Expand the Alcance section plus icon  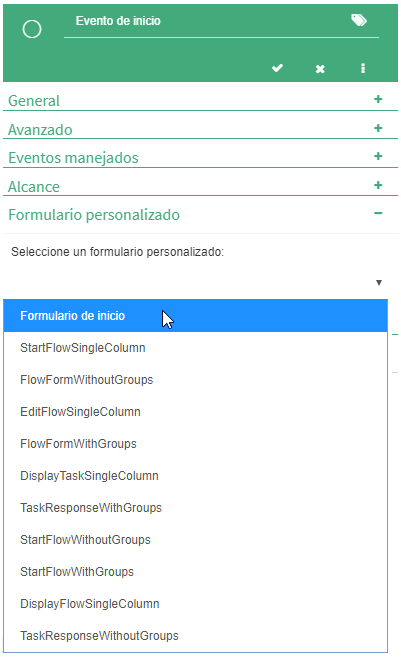pos(378,185)
